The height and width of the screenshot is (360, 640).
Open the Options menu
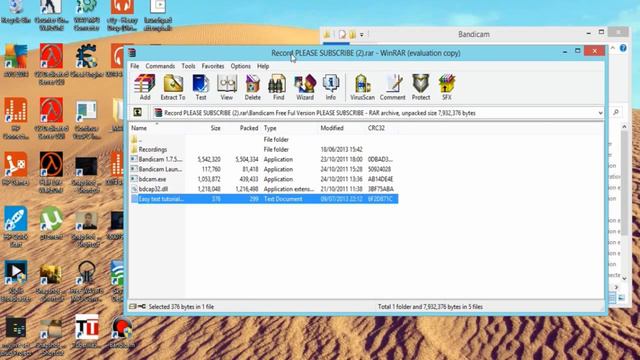click(x=240, y=66)
